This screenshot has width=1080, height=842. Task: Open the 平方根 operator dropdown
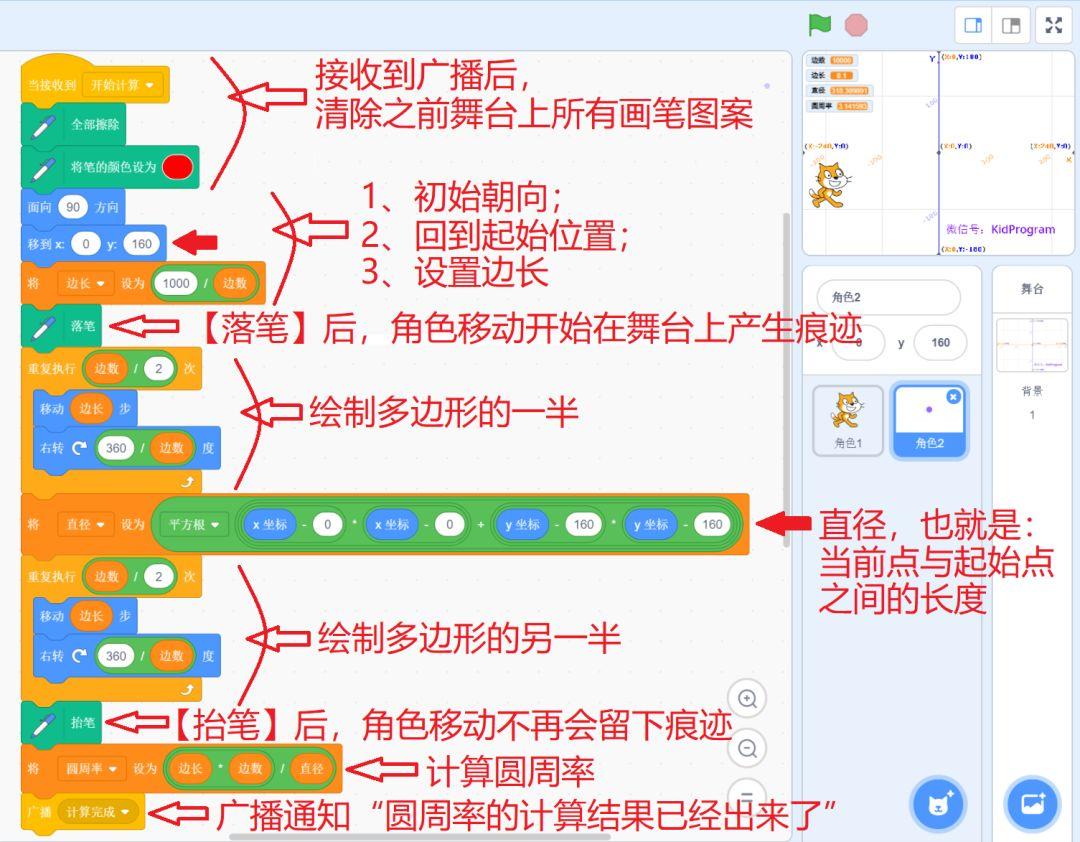pyautogui.click(x=194, y=524)
